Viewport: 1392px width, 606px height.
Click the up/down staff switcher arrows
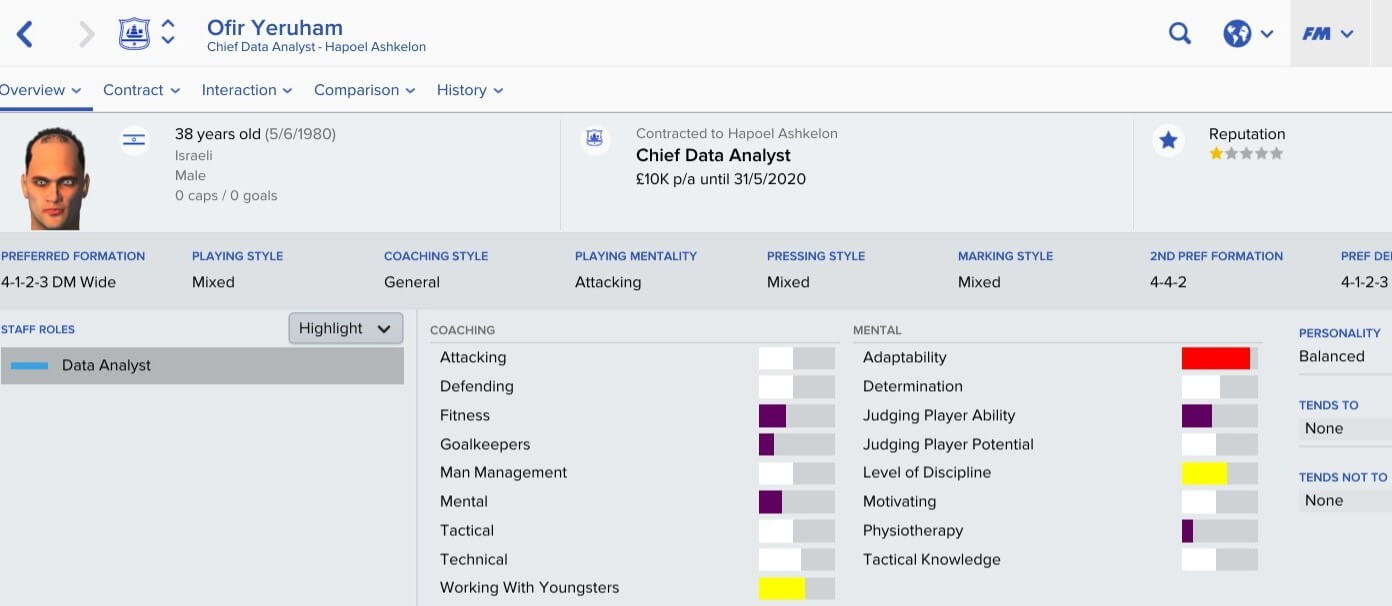[168, 32]
